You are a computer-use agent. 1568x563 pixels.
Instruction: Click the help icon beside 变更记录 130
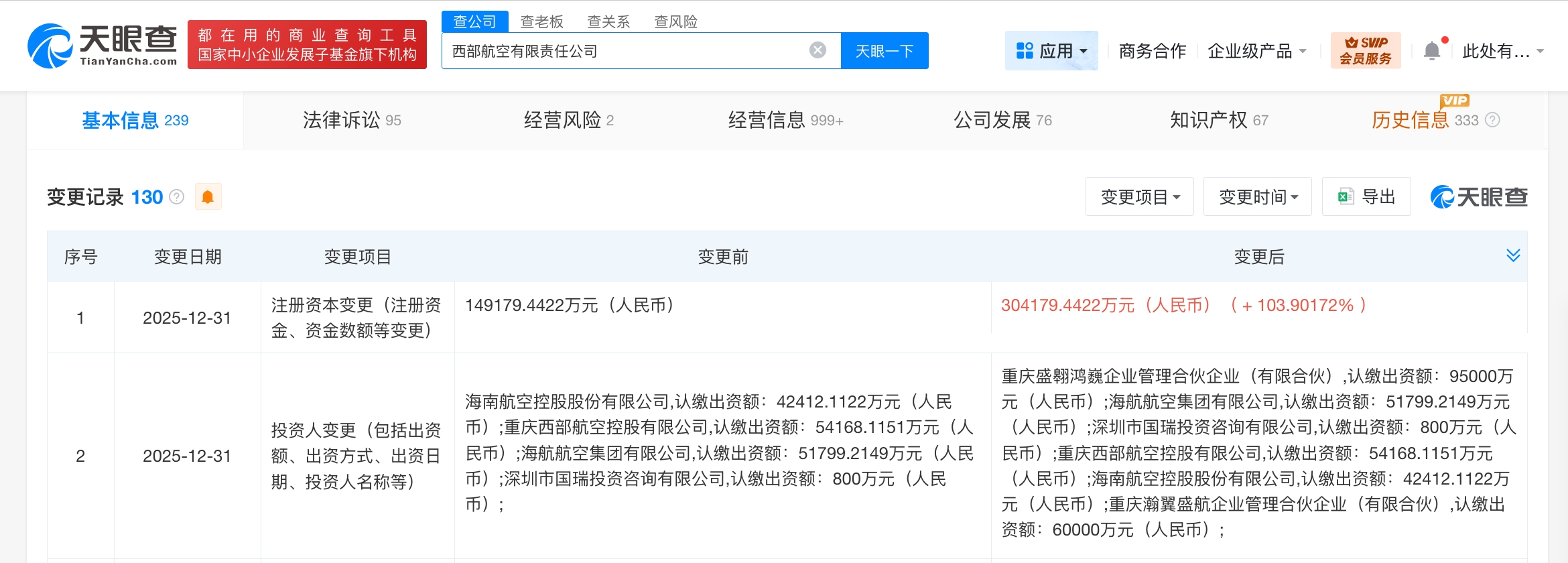pos(177,197)
